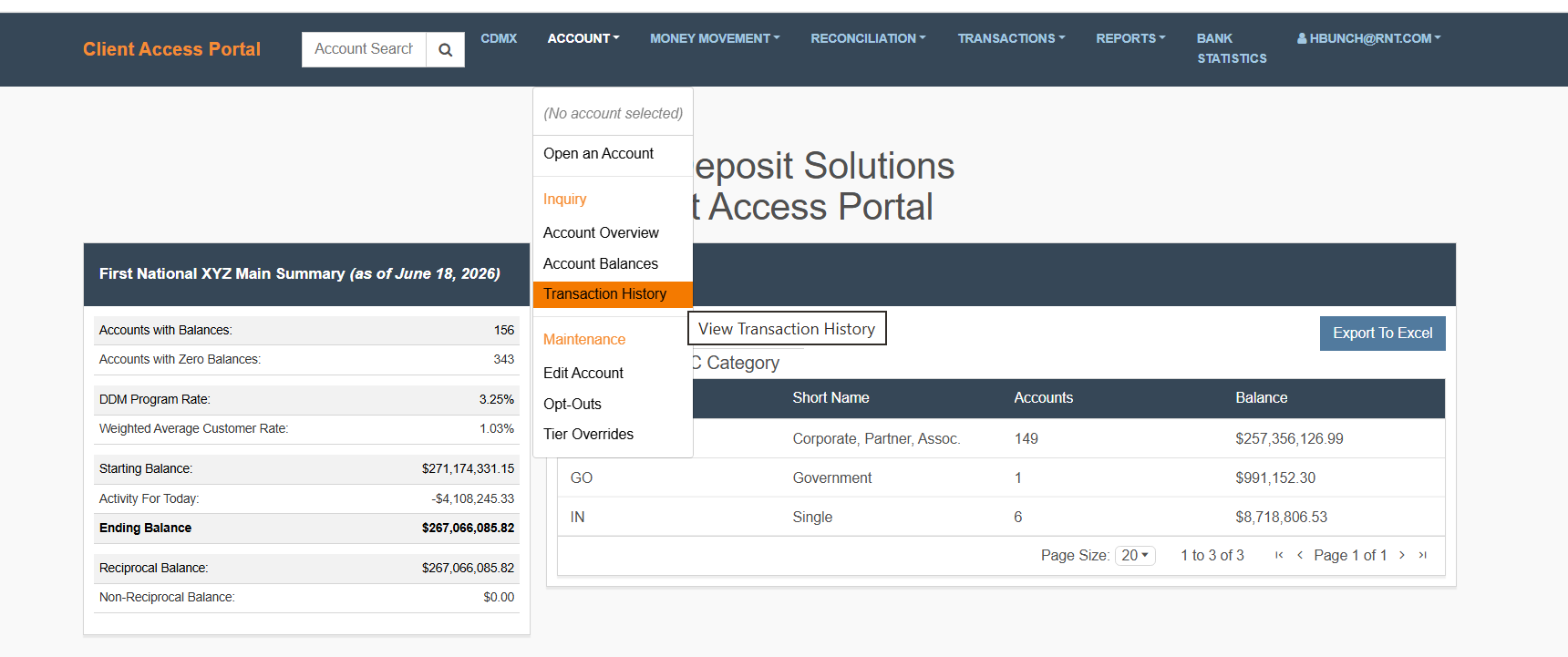Open the TRANSACTIONS dropdown menu

(x=1011, y=38)
